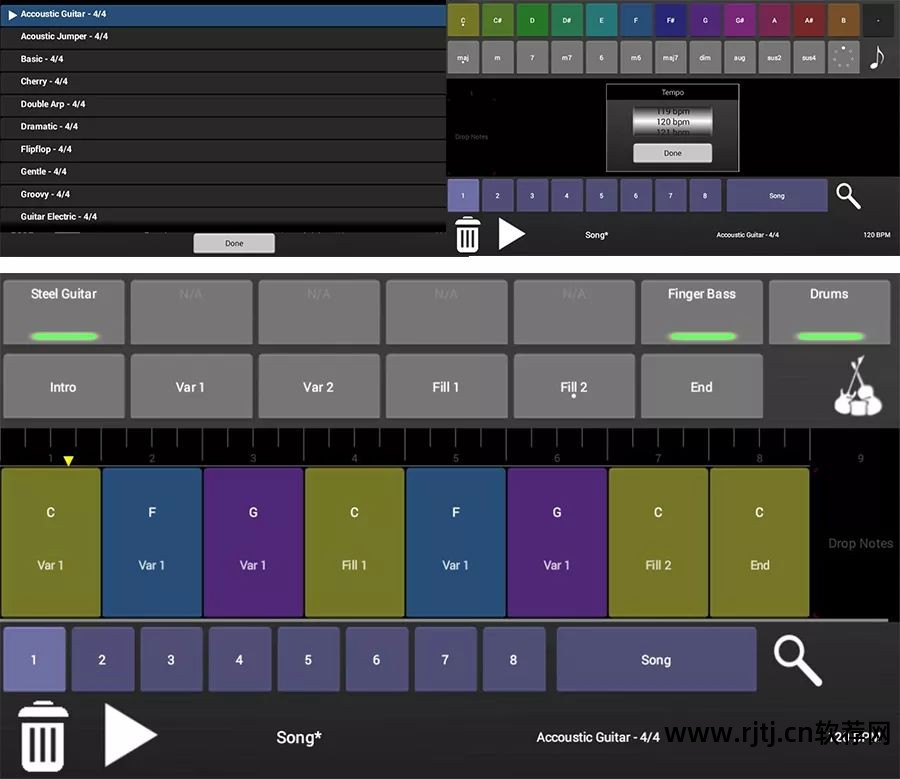
Task: Click the Var 2 pattern button
Action: (319, 386)
